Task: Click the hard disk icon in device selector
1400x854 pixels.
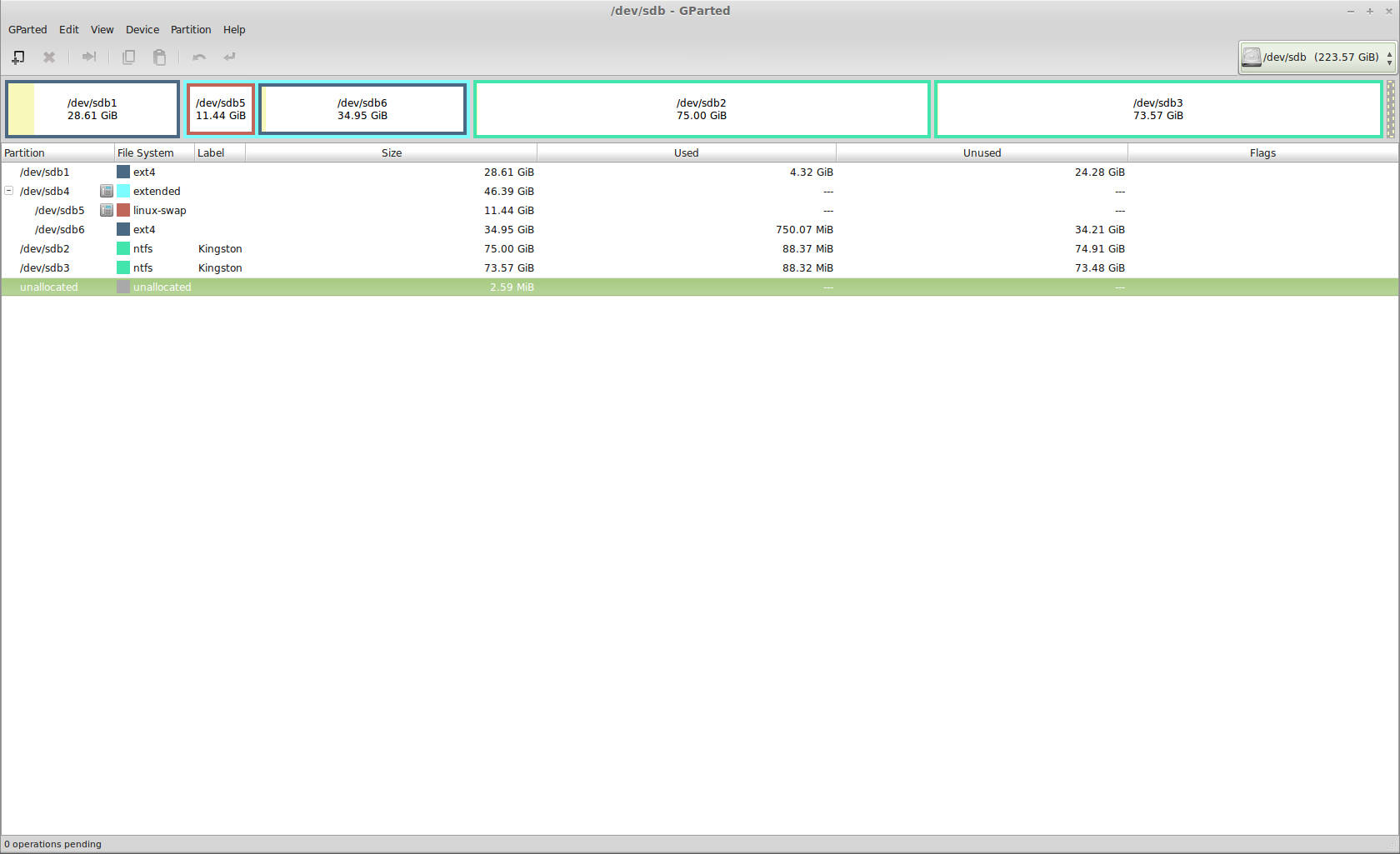Action: click(x=1251, y=57)
